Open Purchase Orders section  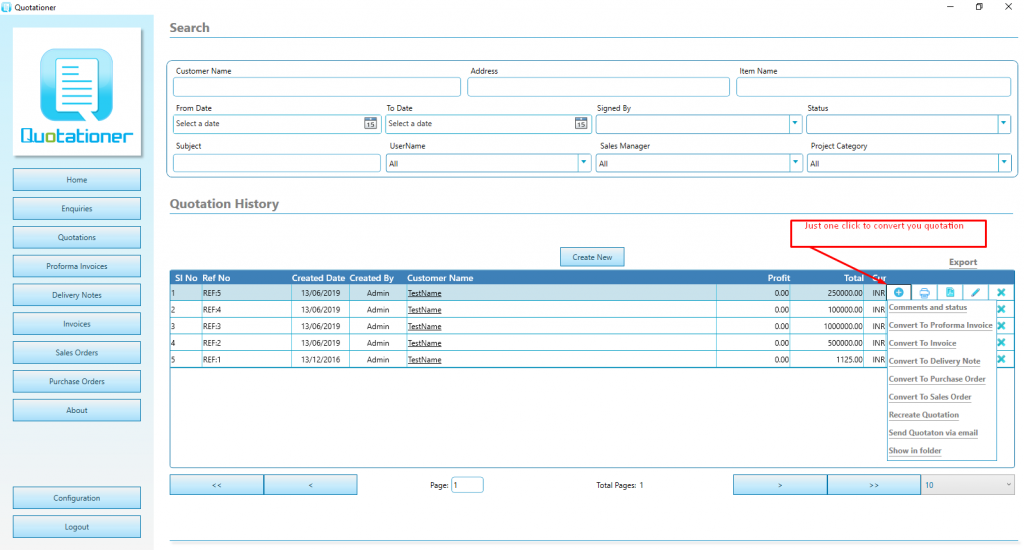pos(76,381)
